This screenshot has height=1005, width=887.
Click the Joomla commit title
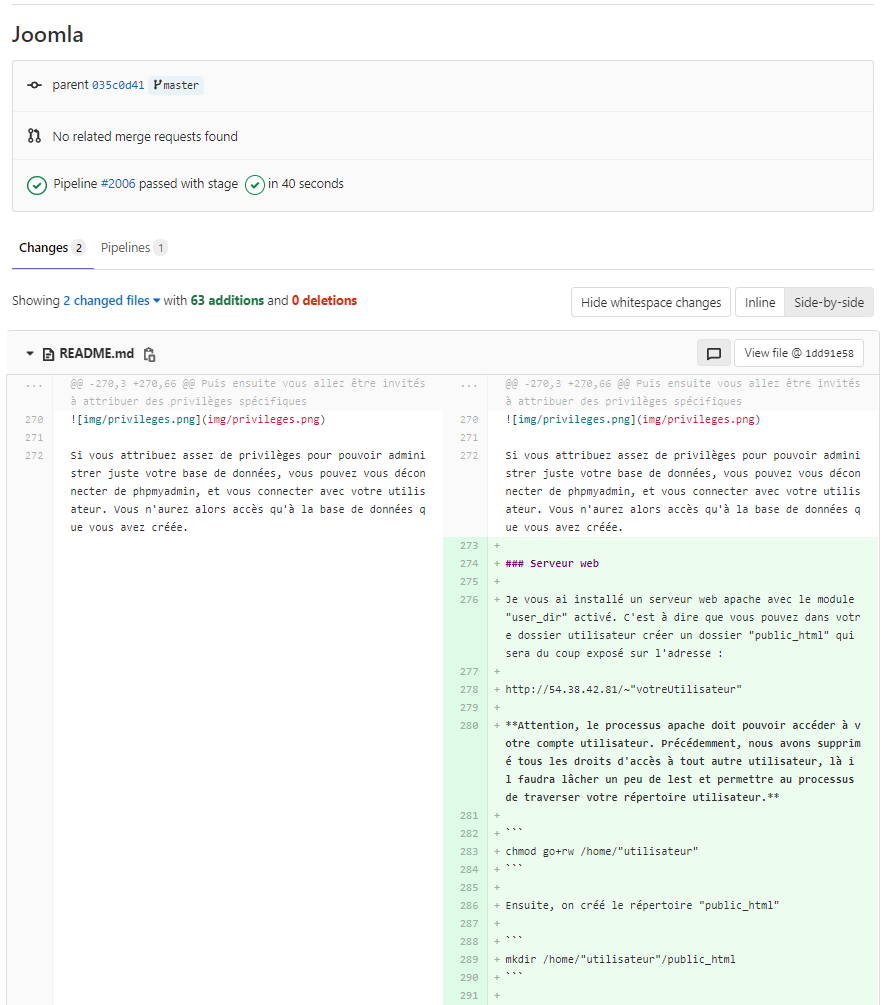click(47, 35)
